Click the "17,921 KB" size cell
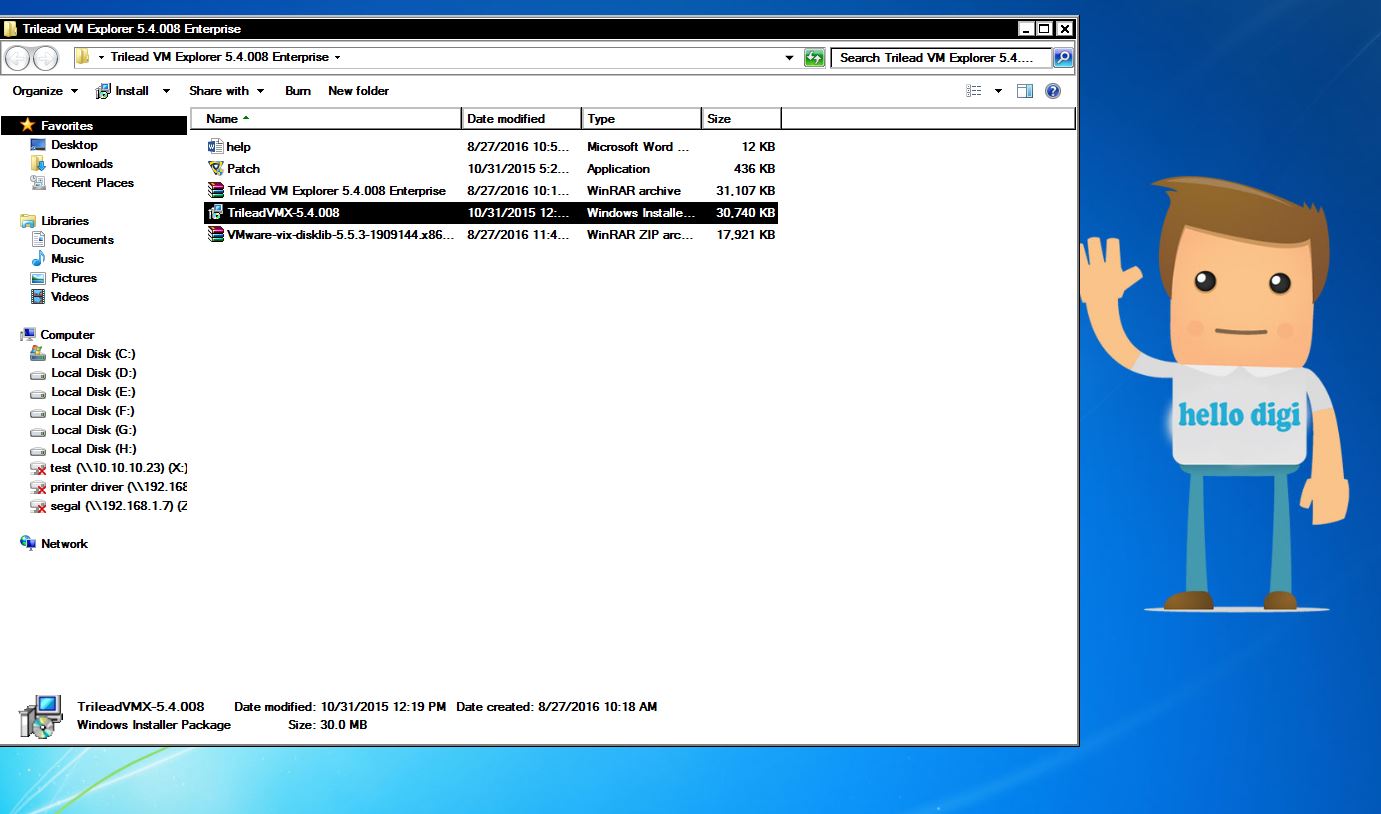 (746, 235)
